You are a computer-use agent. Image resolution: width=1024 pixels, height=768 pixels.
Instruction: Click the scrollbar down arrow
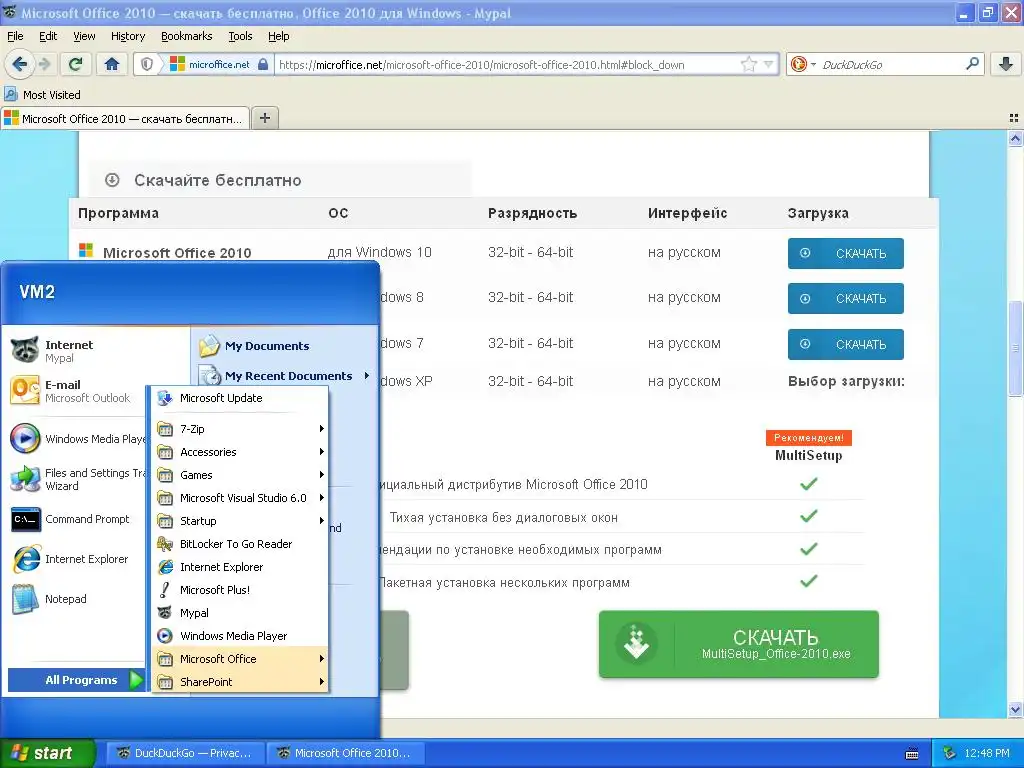click(x=1015, y=709)
